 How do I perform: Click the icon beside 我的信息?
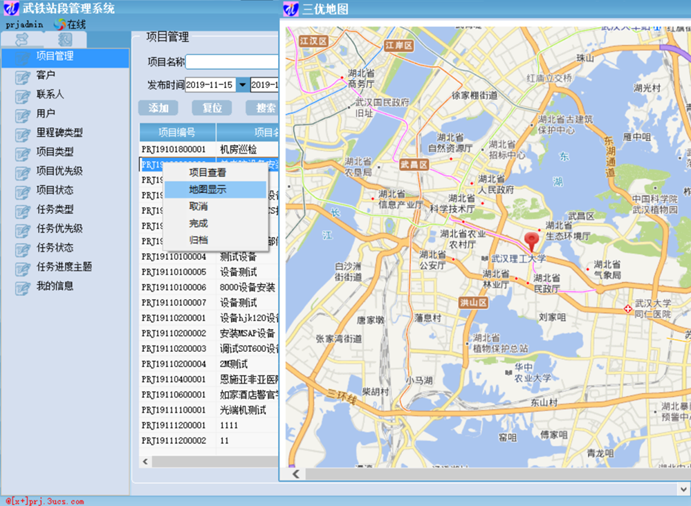click(x=22, y=288)
